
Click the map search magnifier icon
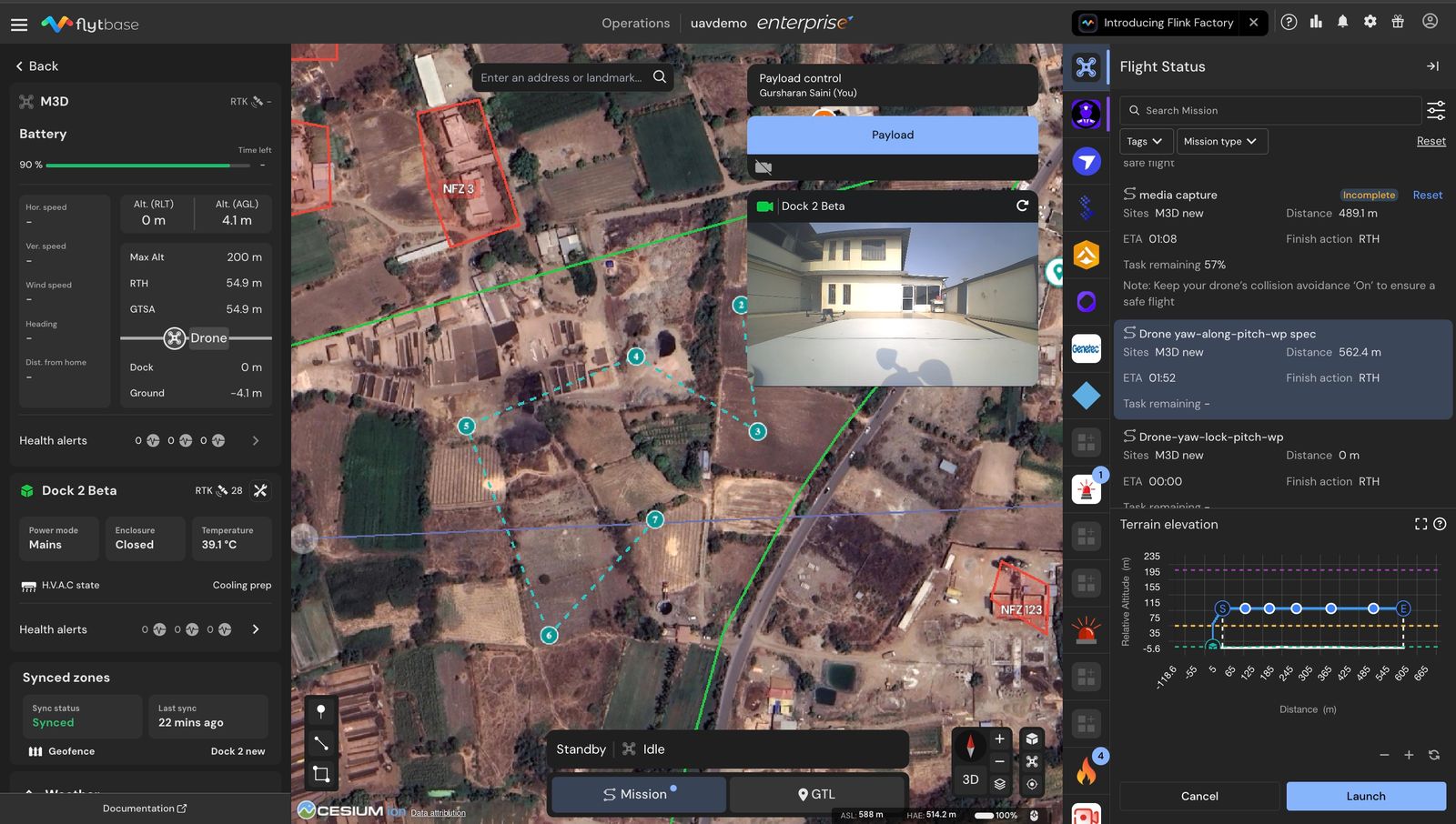click(660, 77)
